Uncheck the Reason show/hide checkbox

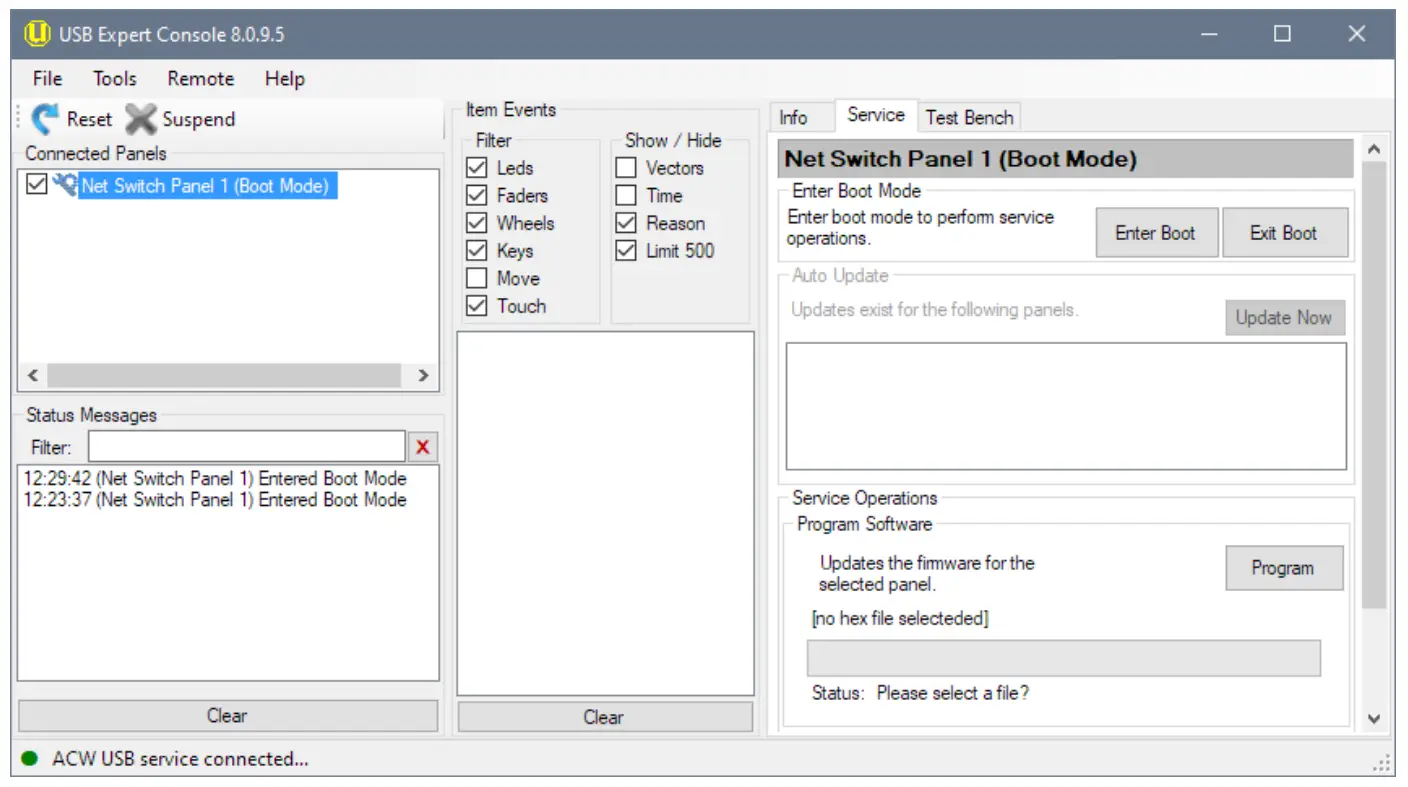(x=626, y=223)
